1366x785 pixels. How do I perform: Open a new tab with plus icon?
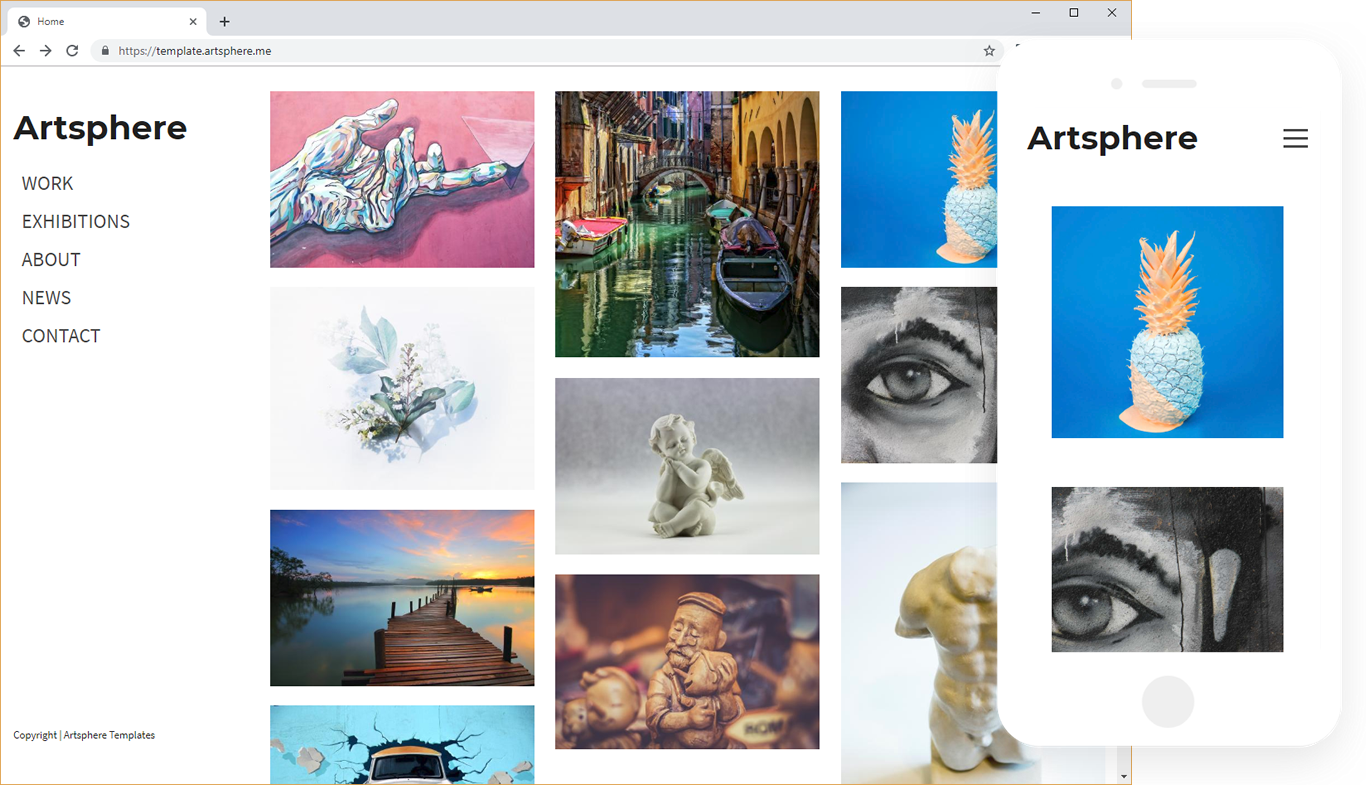(224, 22)
